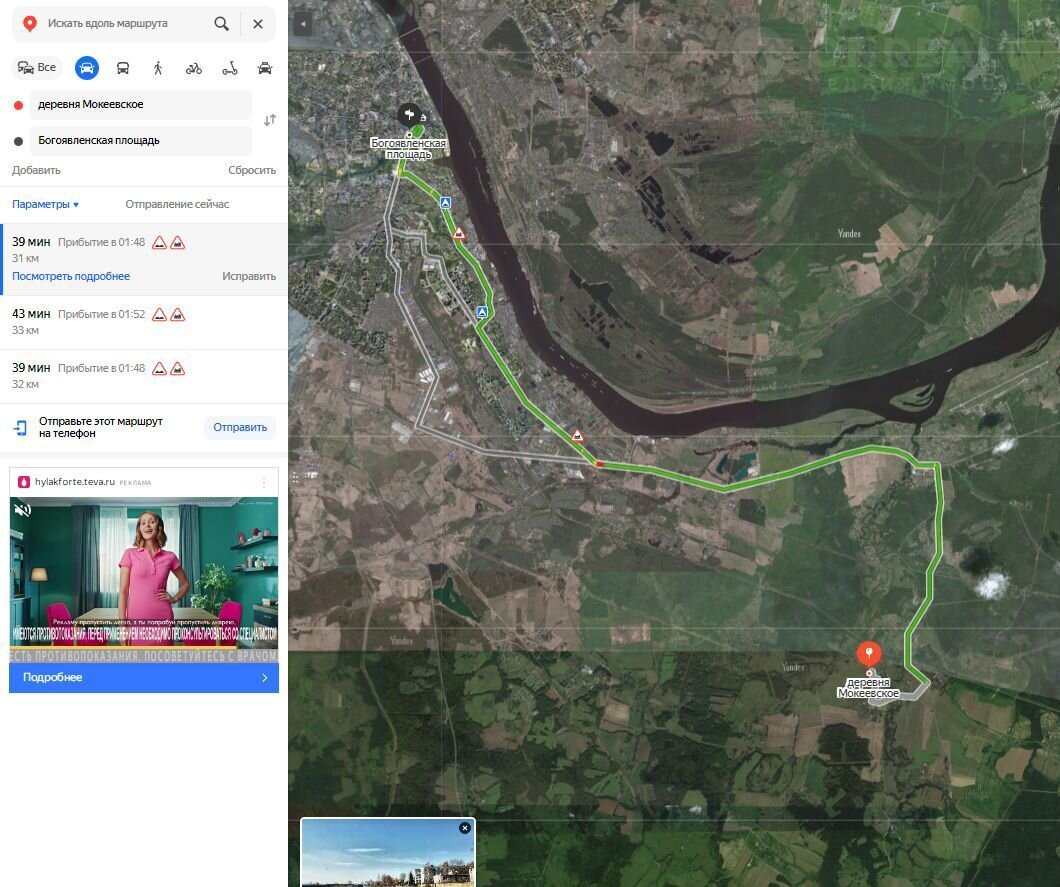Click the 'Посмотреть подробнее' link
This screenshot has height=887, width=1060.
click(x=71, y=276)
